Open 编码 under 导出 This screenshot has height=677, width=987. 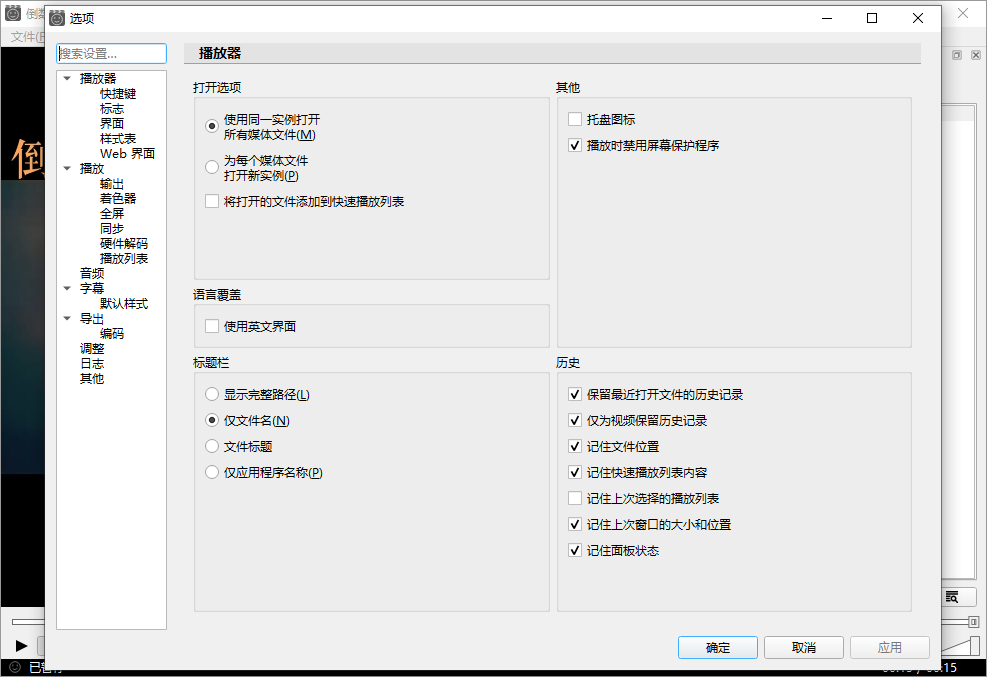(111, 333)
